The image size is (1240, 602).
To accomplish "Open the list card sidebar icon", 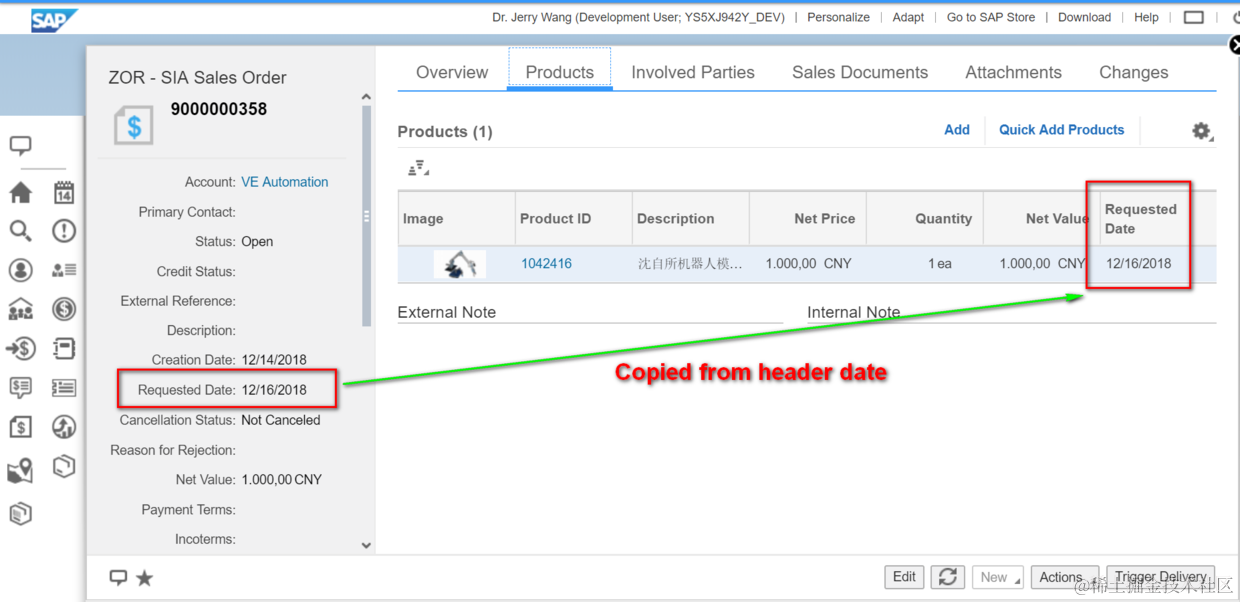I will click(x=64, y=388).
